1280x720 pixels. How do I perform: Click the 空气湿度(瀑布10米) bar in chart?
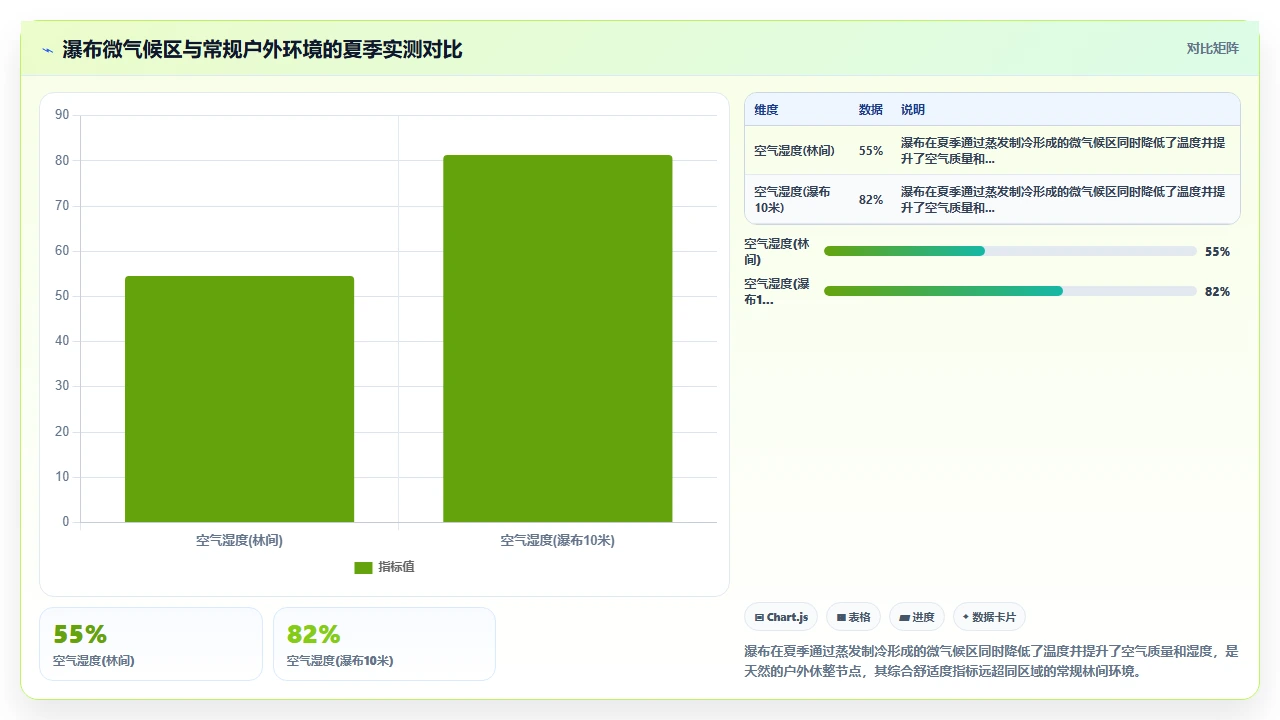[557, 338]
